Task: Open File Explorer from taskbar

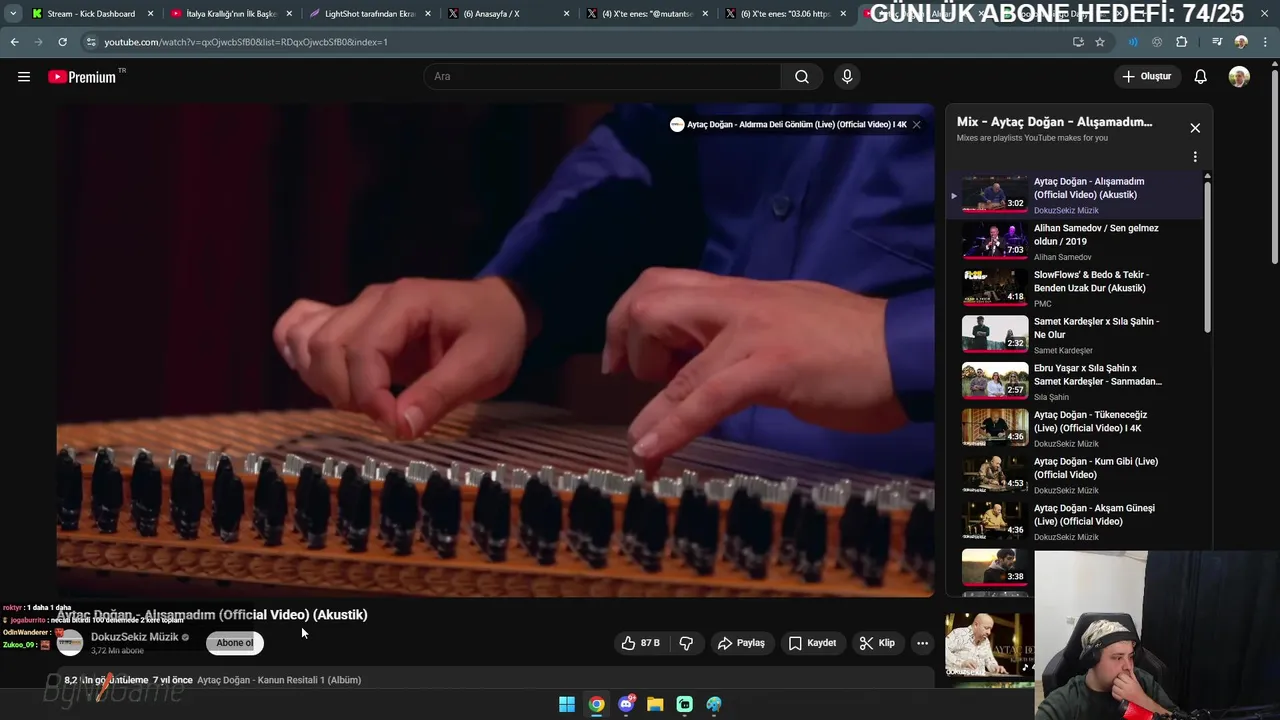Action: pos(655,704)
